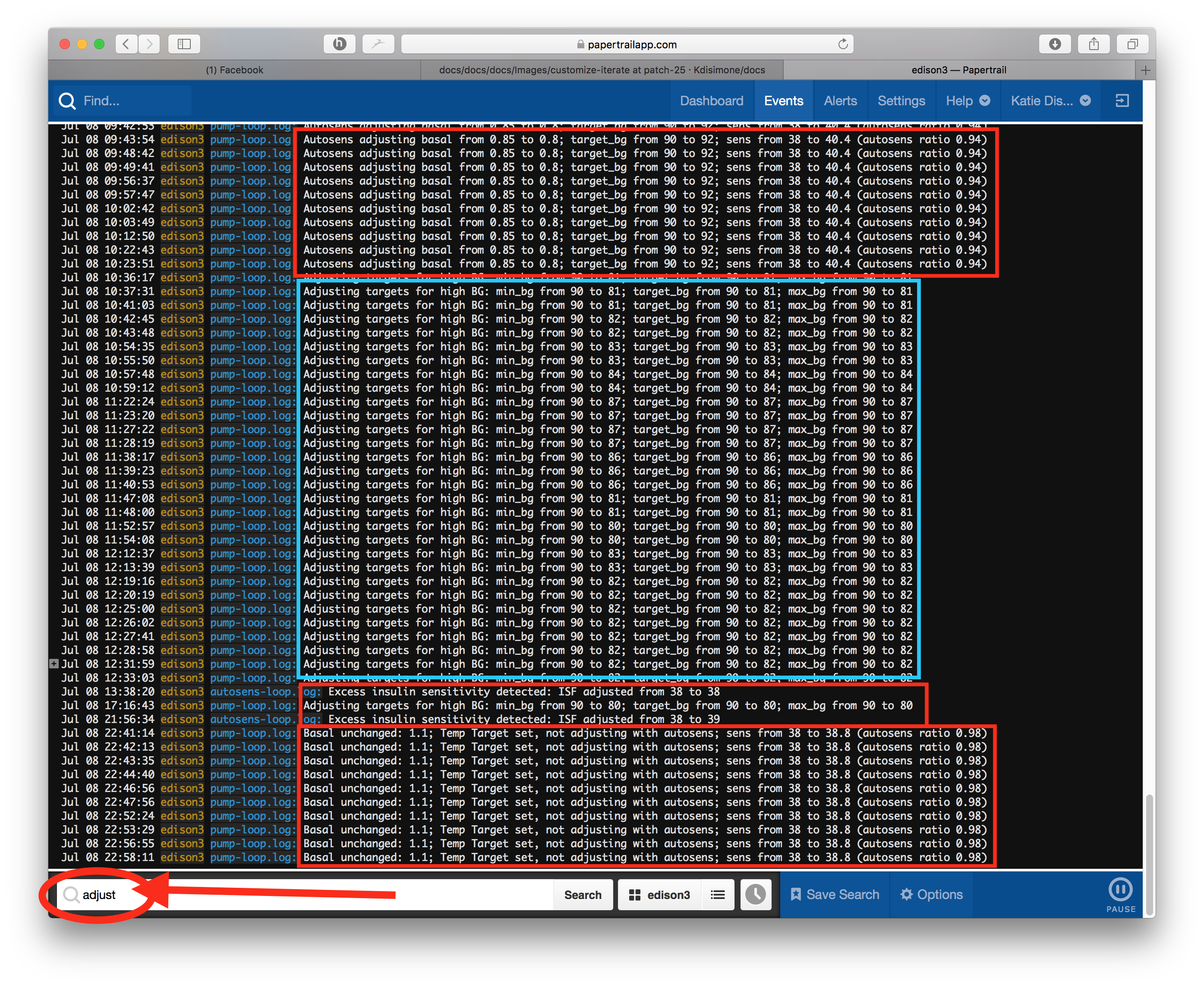Click the Safari reload page icon
Viewport: 1204px width, 987px height.
(842, 44)
